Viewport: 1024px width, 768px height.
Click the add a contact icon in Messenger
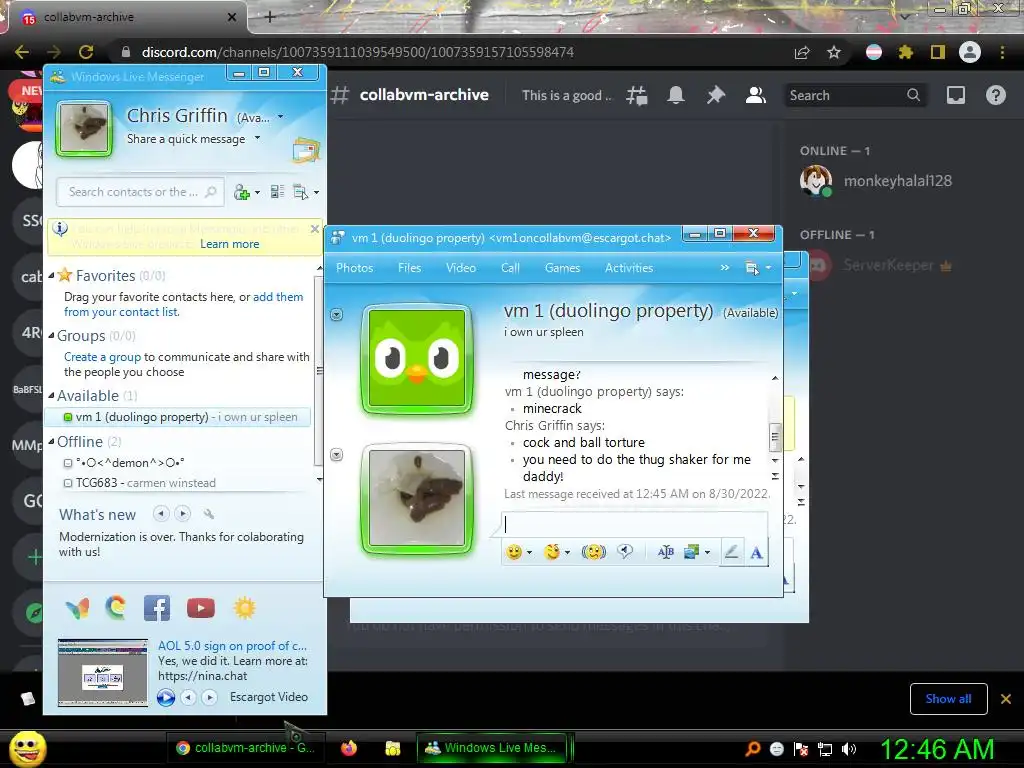click(x=242, y=192)
